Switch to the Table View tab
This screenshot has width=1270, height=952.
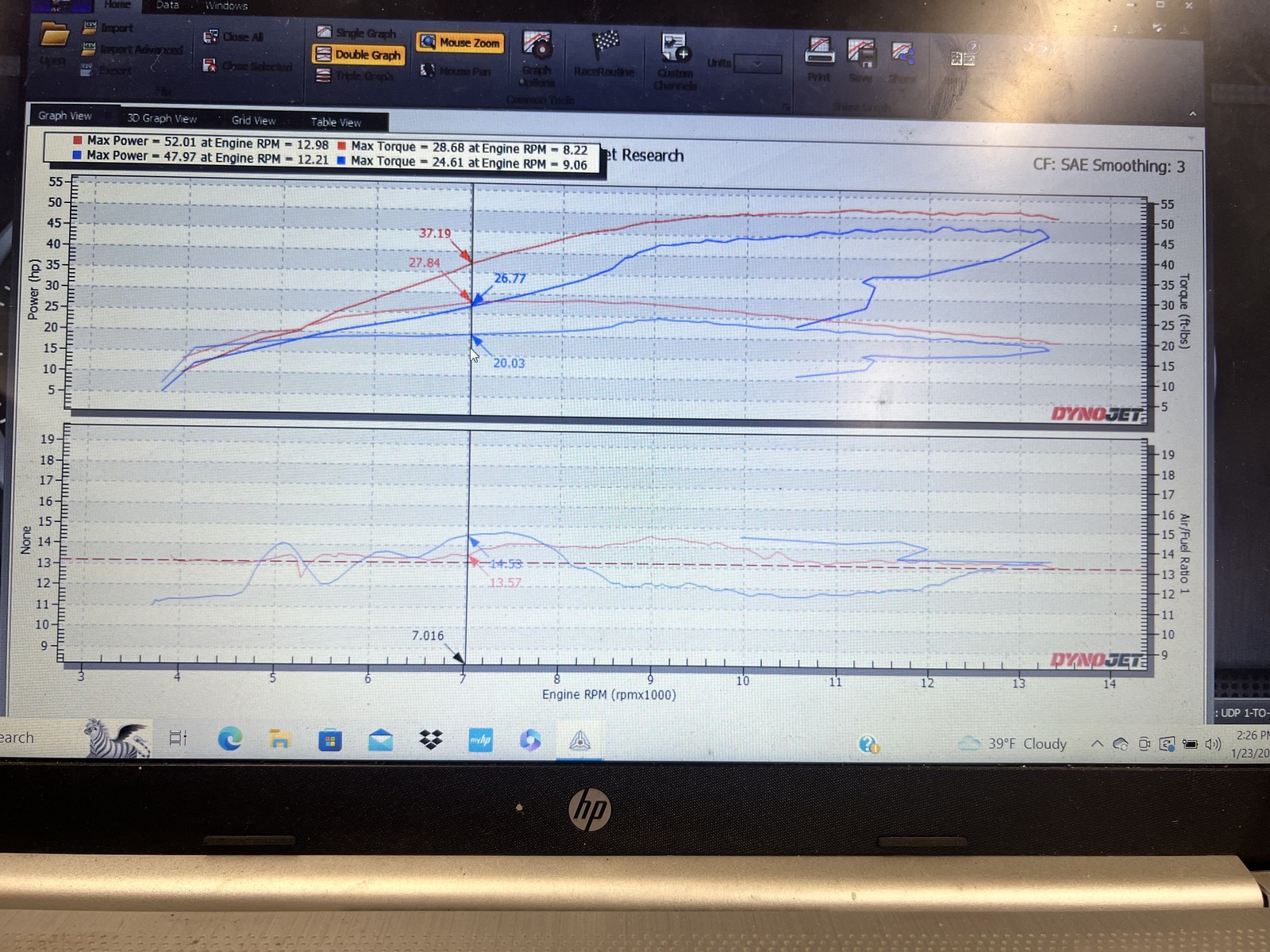pyautogui.click(x=336, y=122)
